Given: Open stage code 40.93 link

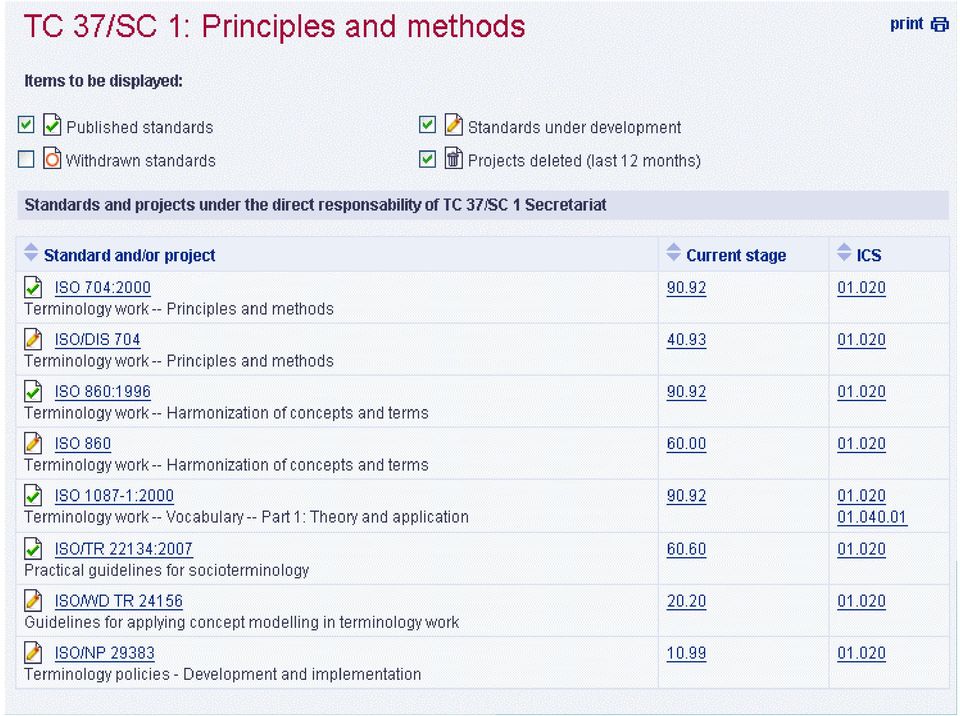Looking at the screenshot, I should [x=686, y=340].
